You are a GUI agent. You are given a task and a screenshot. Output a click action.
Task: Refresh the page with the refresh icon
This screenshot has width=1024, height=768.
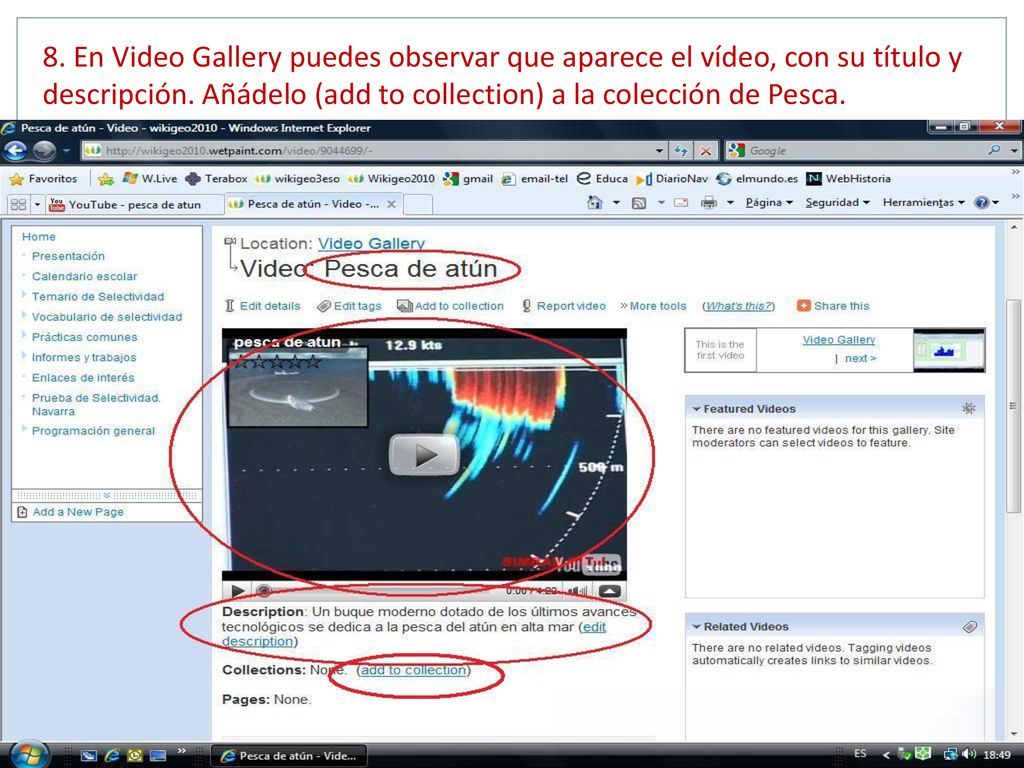(x=681, y=151)
